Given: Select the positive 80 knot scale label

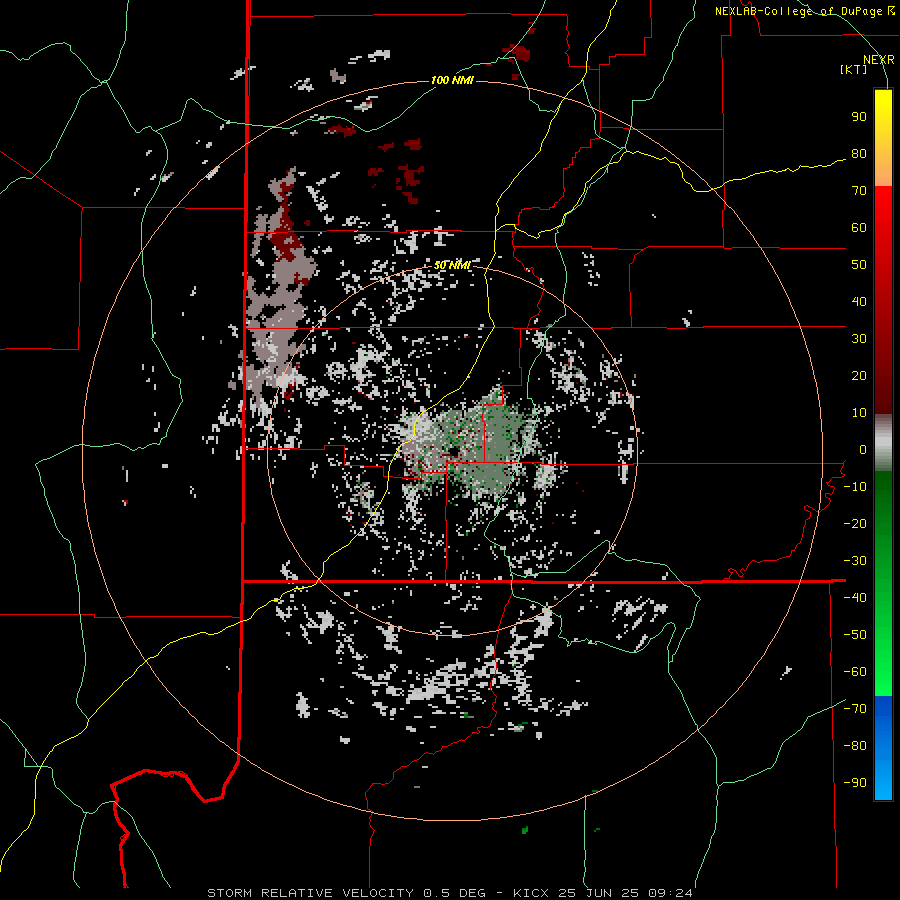Looking at the screenshot, I should coord(859,154).
